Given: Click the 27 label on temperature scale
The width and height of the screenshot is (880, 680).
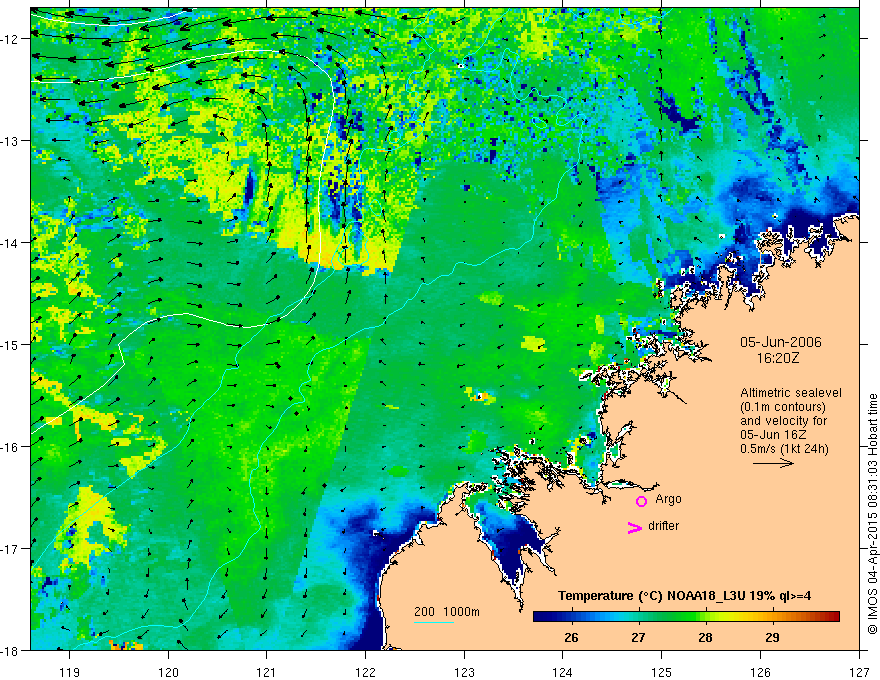Looking at the screenshot, I should [x=638, y=638].
